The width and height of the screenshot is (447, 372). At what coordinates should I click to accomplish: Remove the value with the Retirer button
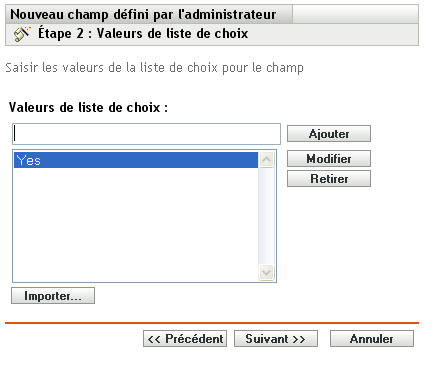[x=329, y=179]
